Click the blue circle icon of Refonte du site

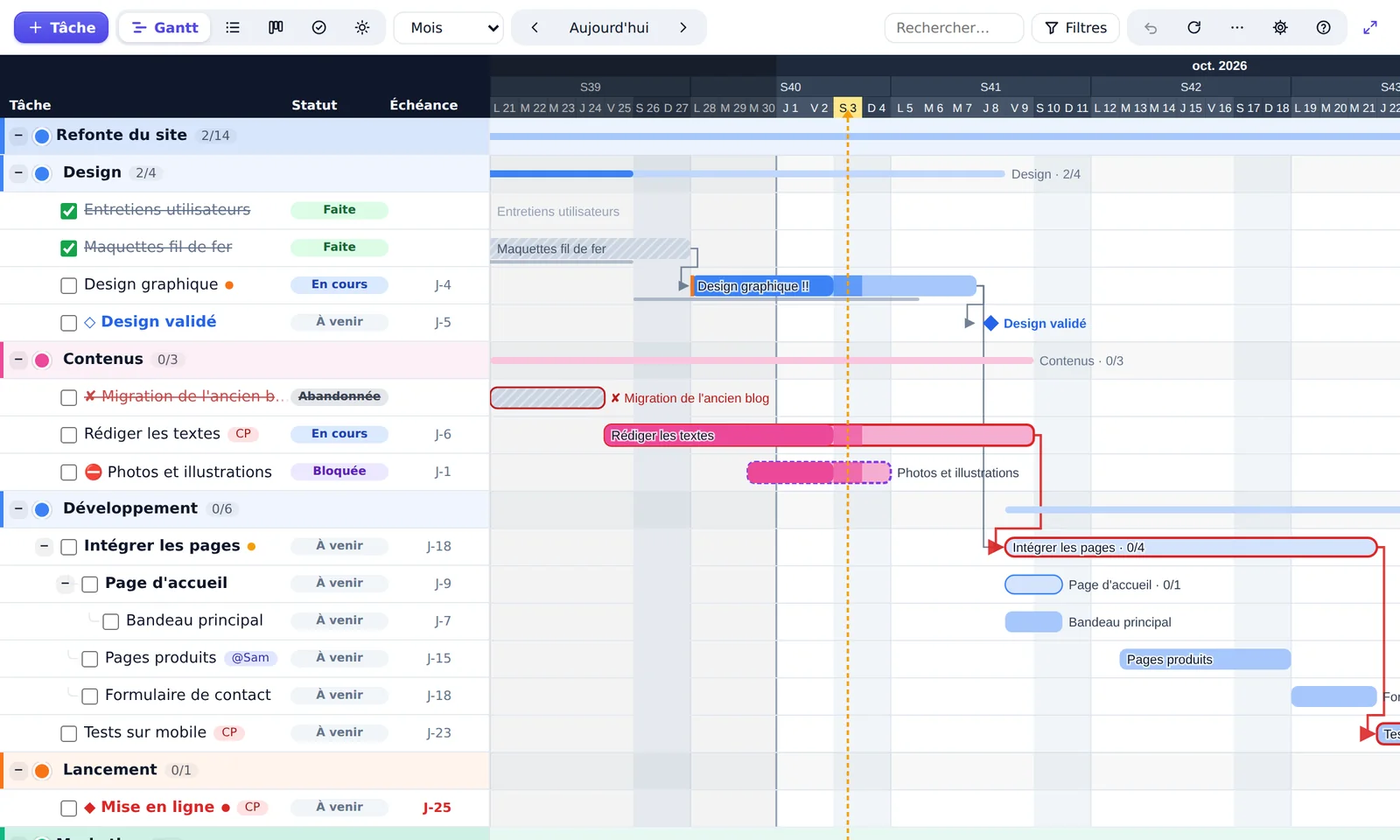41,136
